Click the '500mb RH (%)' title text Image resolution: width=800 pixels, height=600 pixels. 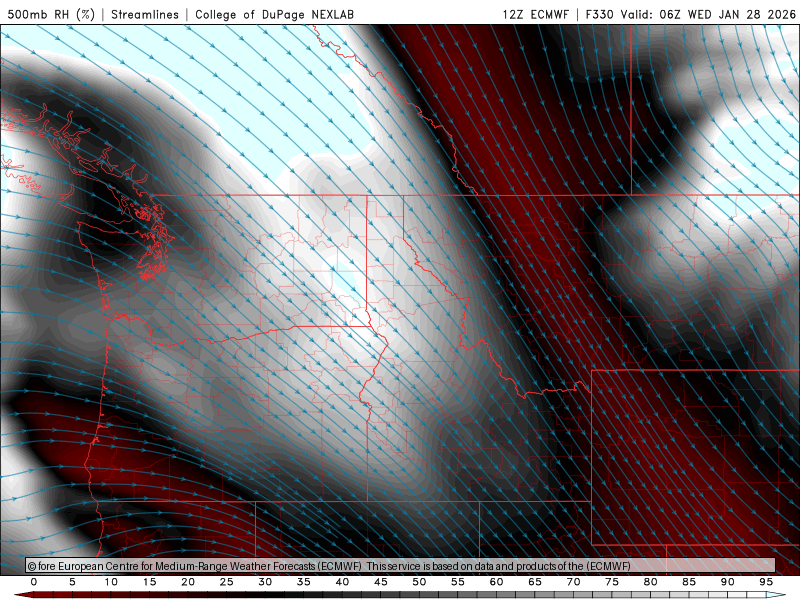pos(51,14)
